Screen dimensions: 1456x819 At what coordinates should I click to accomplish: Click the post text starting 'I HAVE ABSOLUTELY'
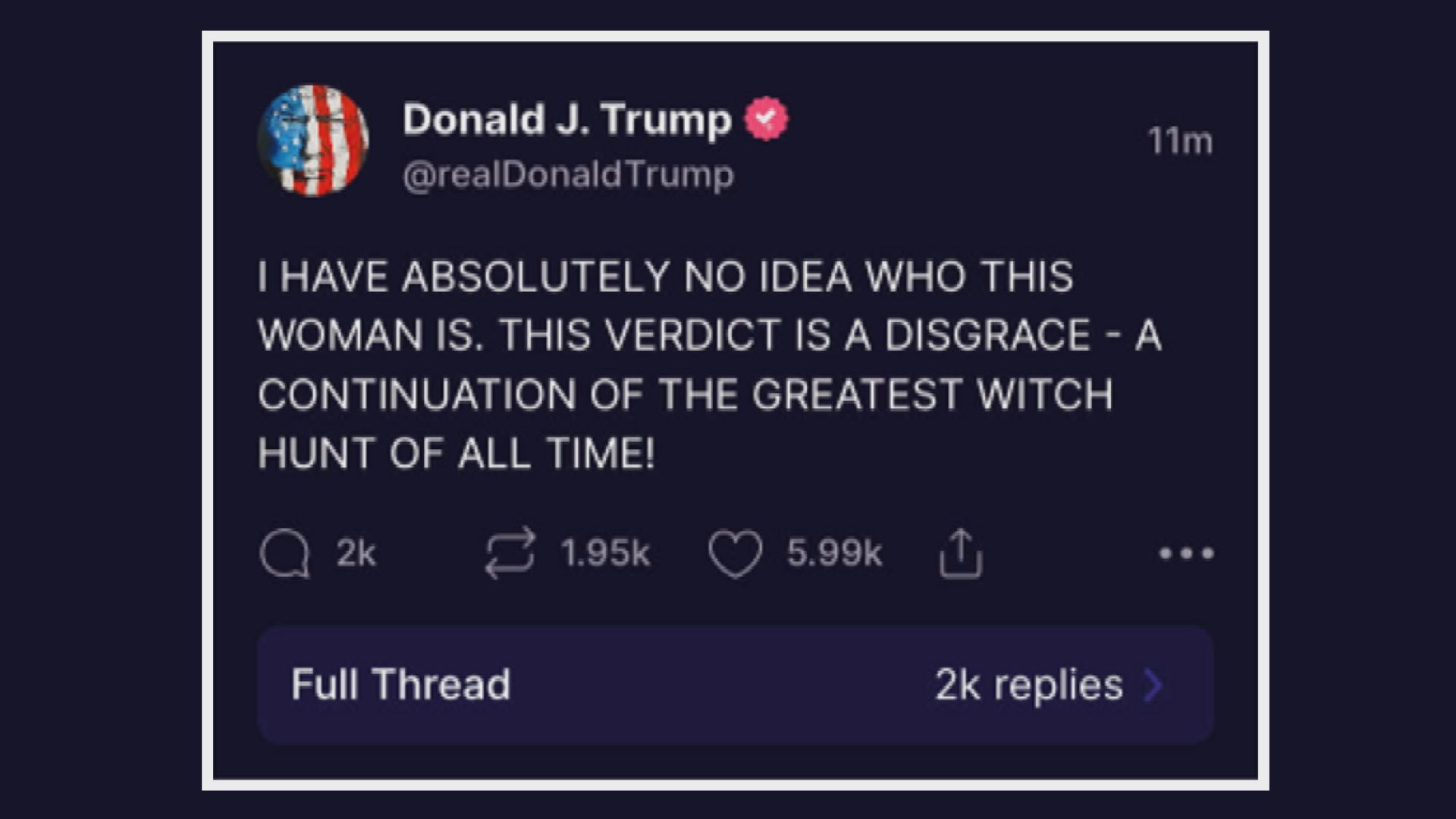[x=710, y=365]
